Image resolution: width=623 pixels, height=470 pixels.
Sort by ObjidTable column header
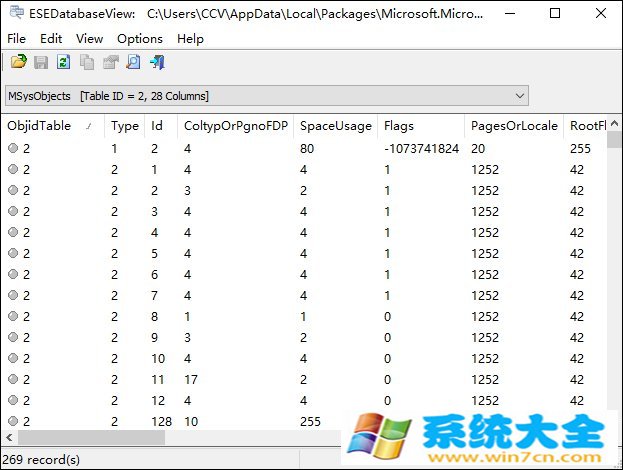pyautogui.click(x=52, y=126)
